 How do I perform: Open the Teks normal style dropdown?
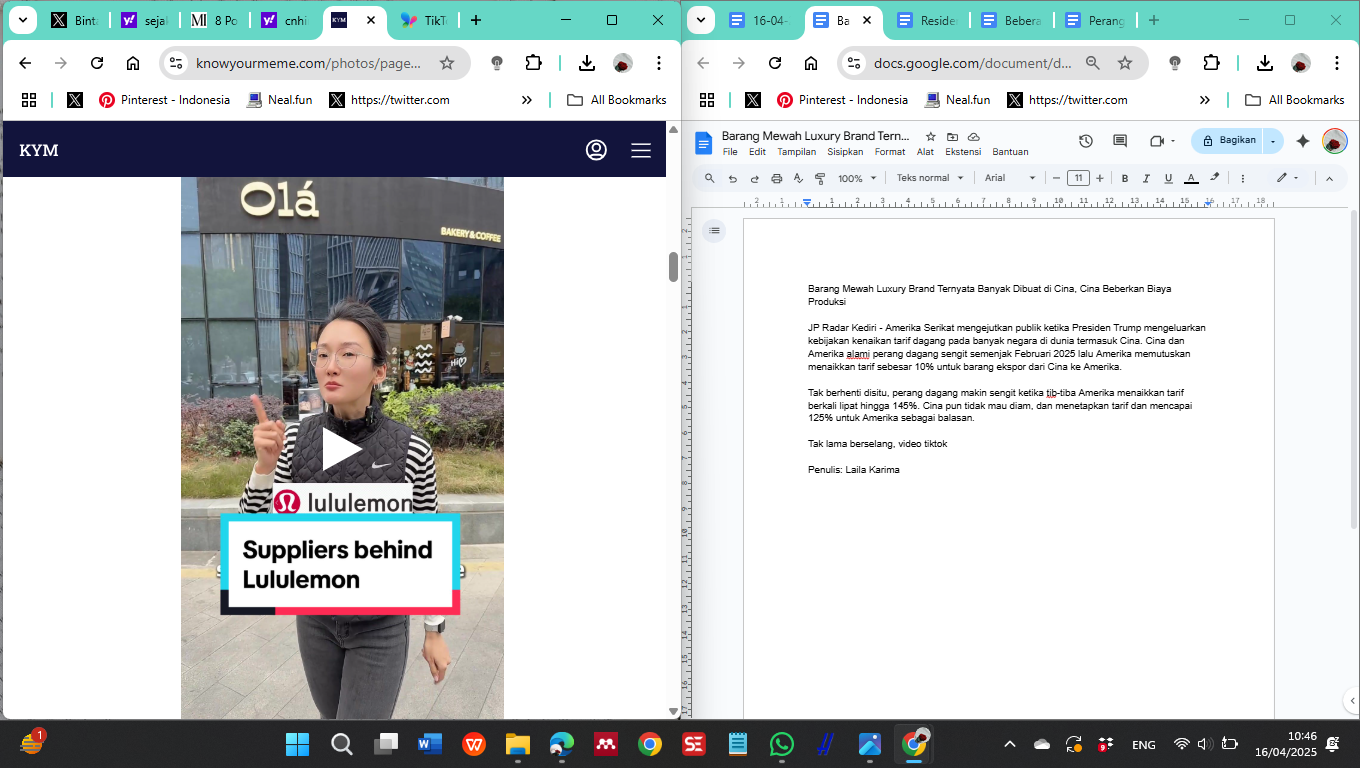[x=930, y=178]
